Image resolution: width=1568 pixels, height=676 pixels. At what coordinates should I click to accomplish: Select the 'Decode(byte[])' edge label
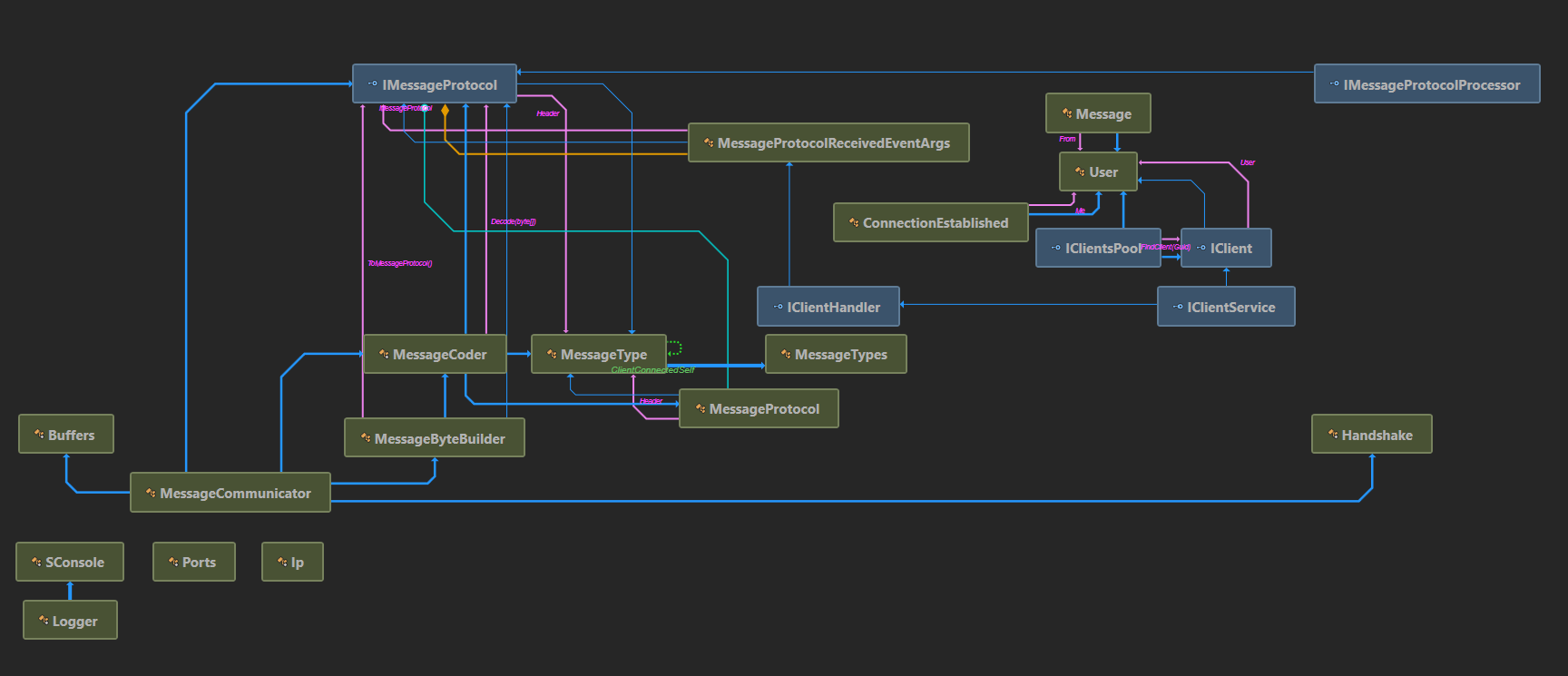pyautogui.click(x=514, y=221)
